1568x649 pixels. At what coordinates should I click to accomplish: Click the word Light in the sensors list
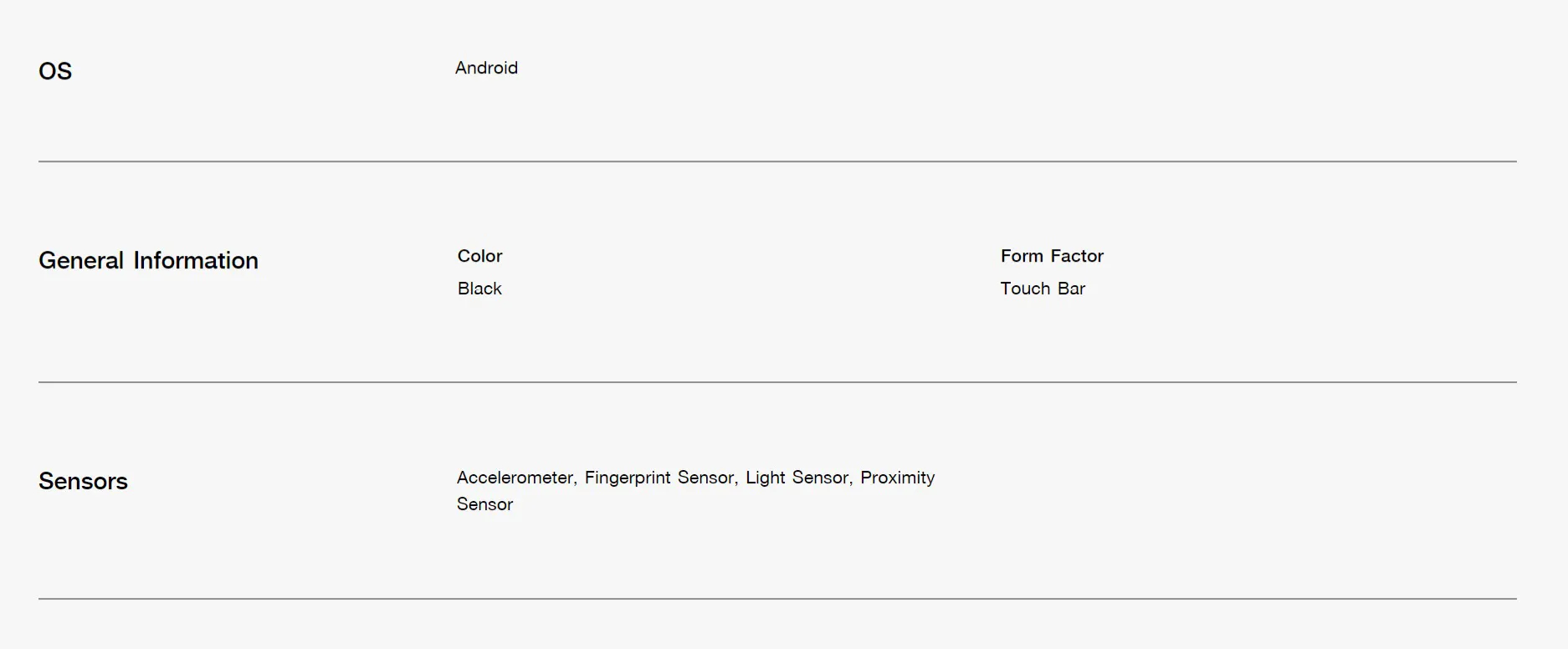766,478
